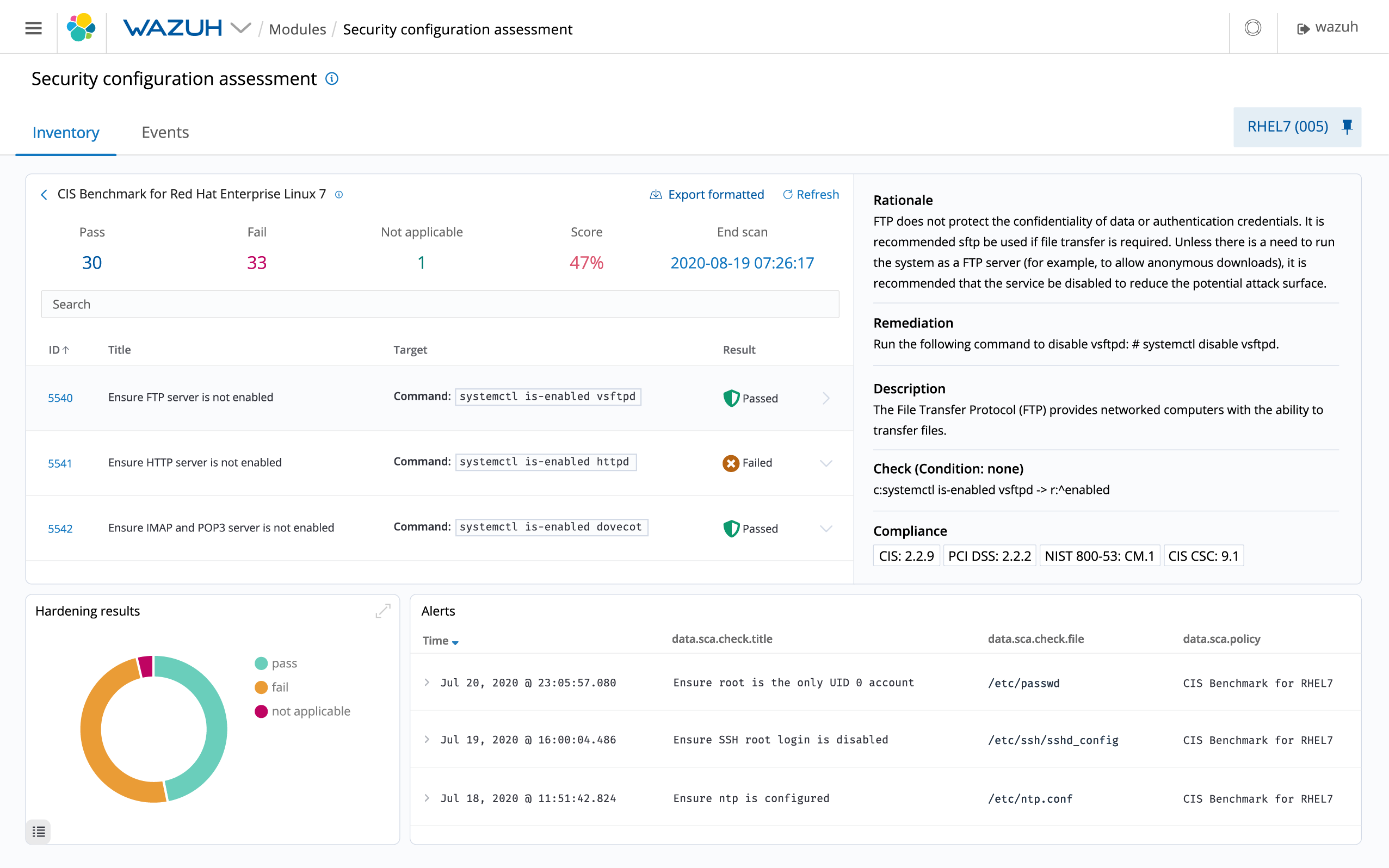This screenshot has height=868, width=1389.
Task: Expand the Jul 20 alert row
Action: (427, 683)
